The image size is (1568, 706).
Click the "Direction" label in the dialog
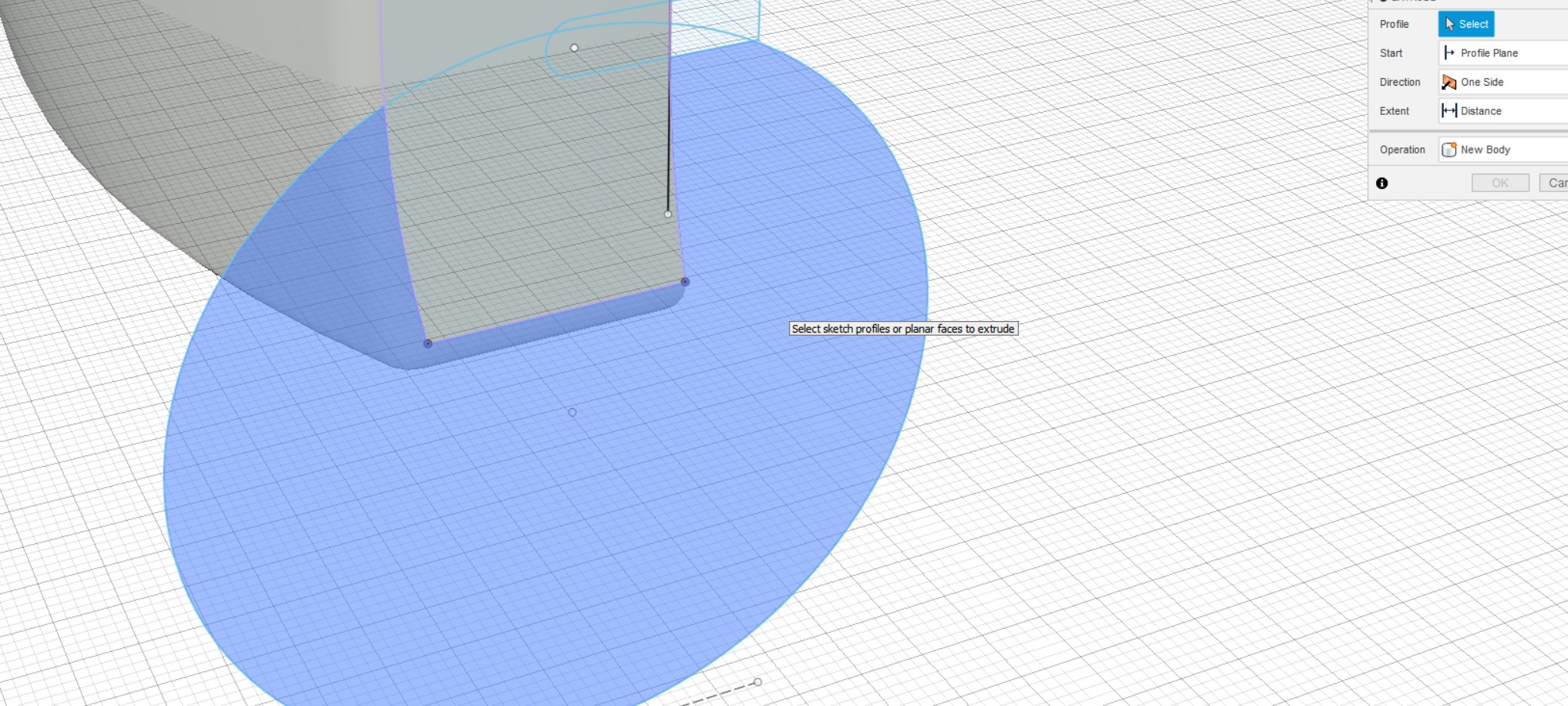[1400, 82]
